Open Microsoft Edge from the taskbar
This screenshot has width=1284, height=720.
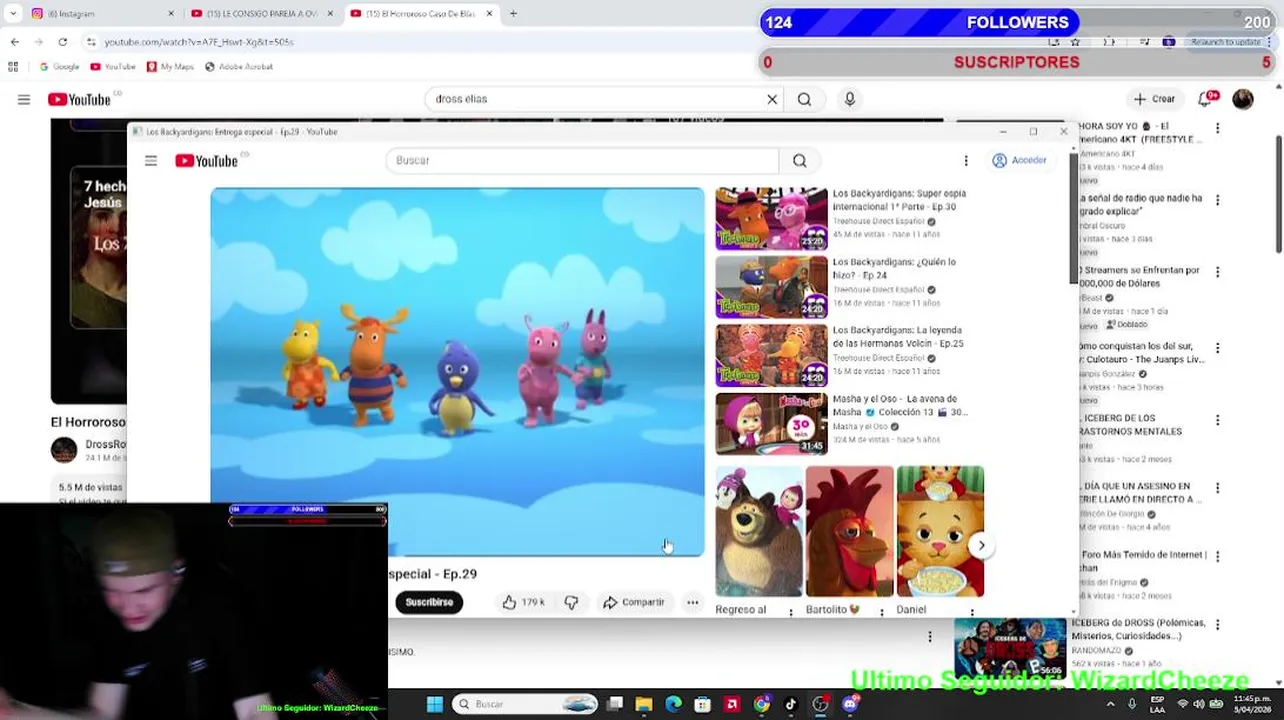point(673,704)
